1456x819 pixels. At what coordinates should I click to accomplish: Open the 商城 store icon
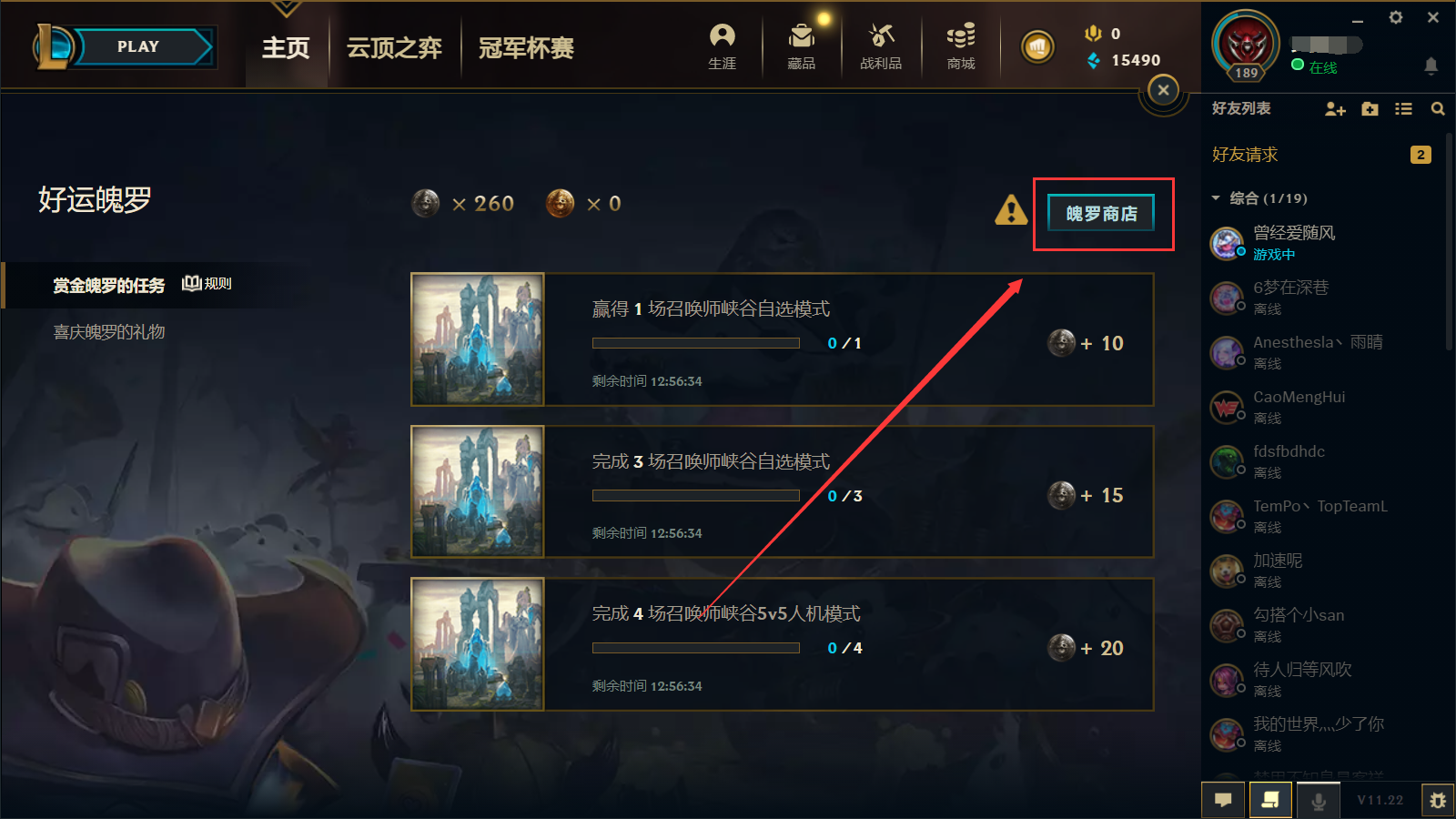(961, 46)
